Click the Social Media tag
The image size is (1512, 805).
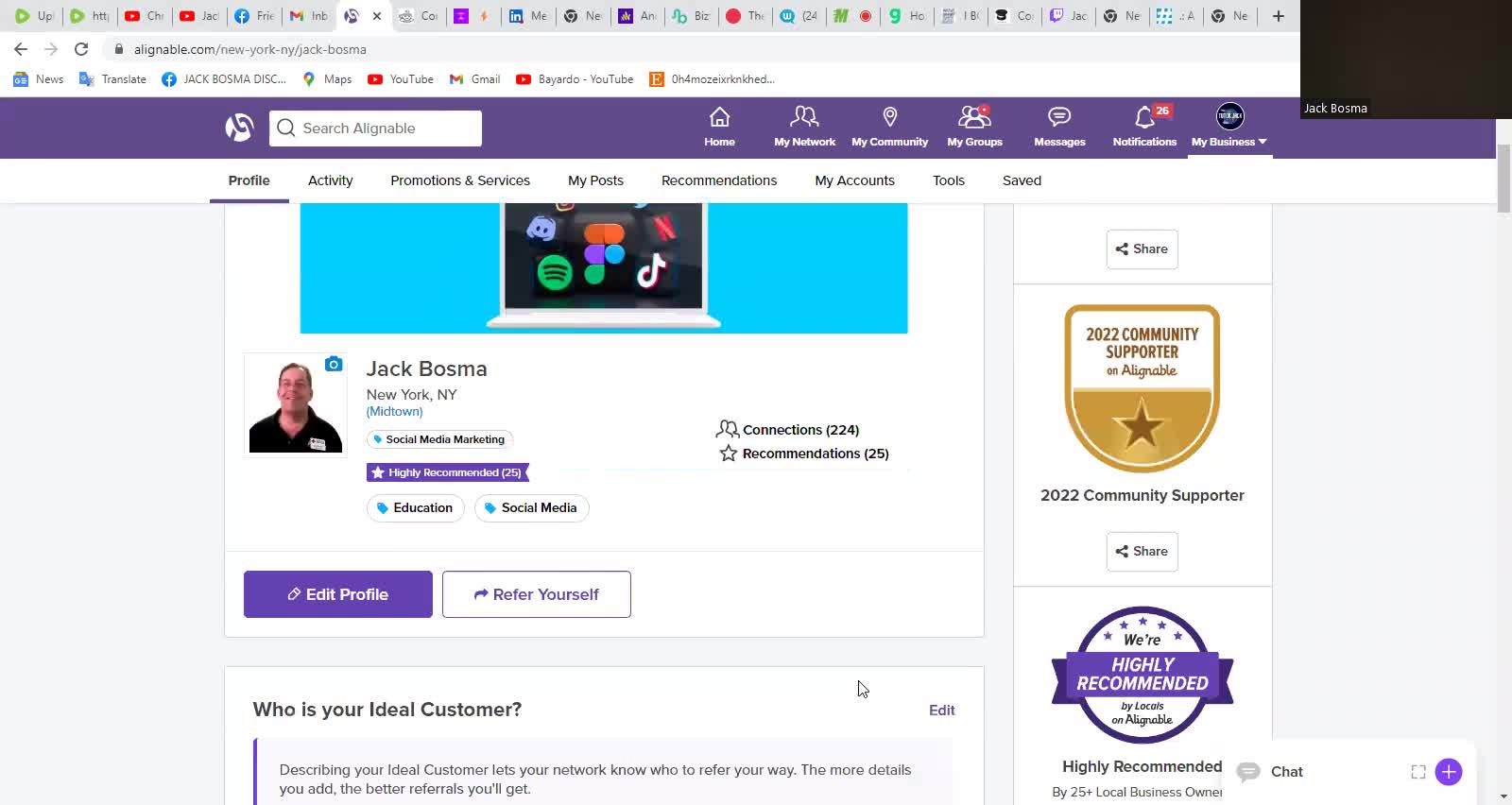[531, 508]
